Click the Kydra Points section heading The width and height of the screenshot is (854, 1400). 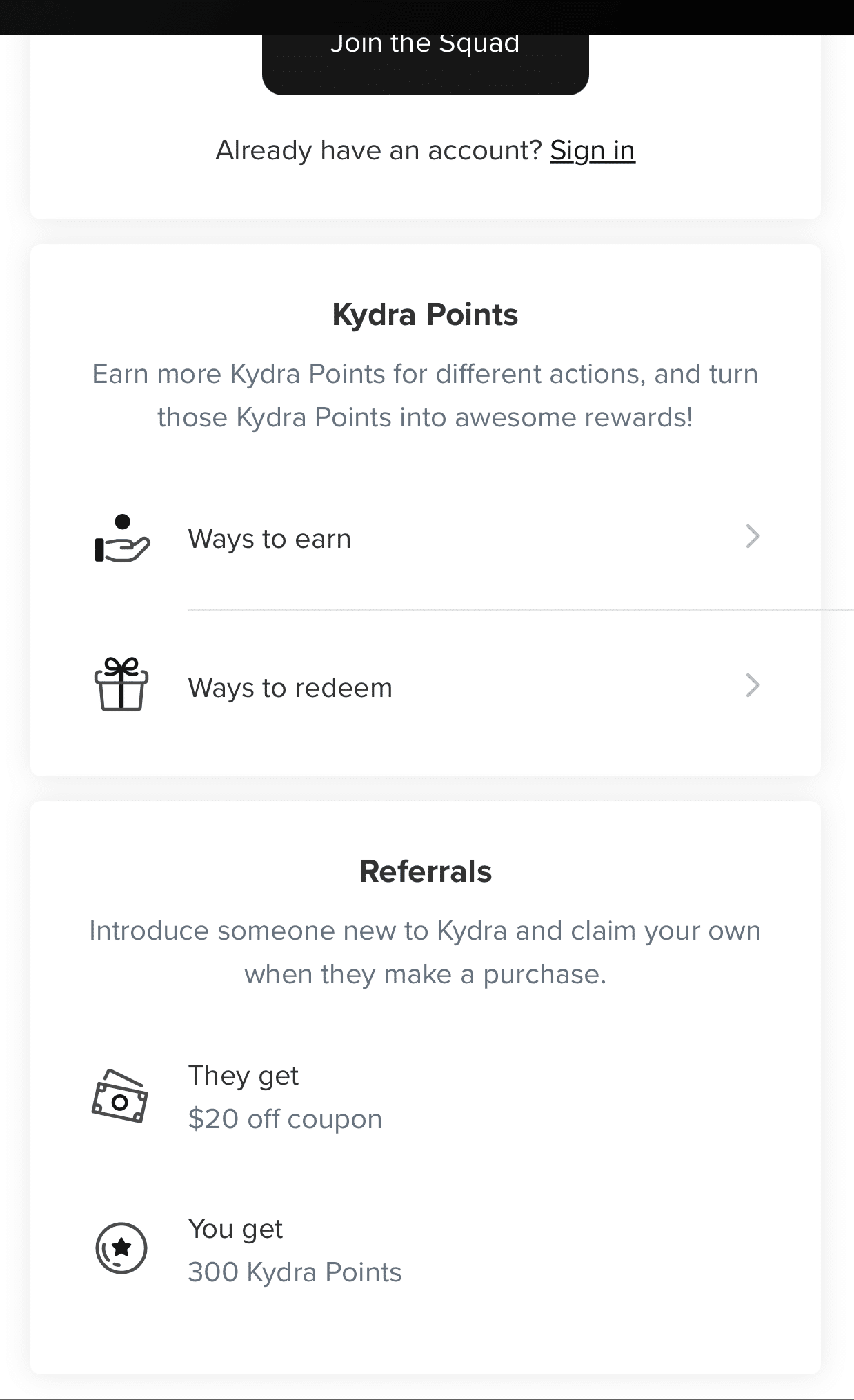pyautogui.click(x=425, y=315)
